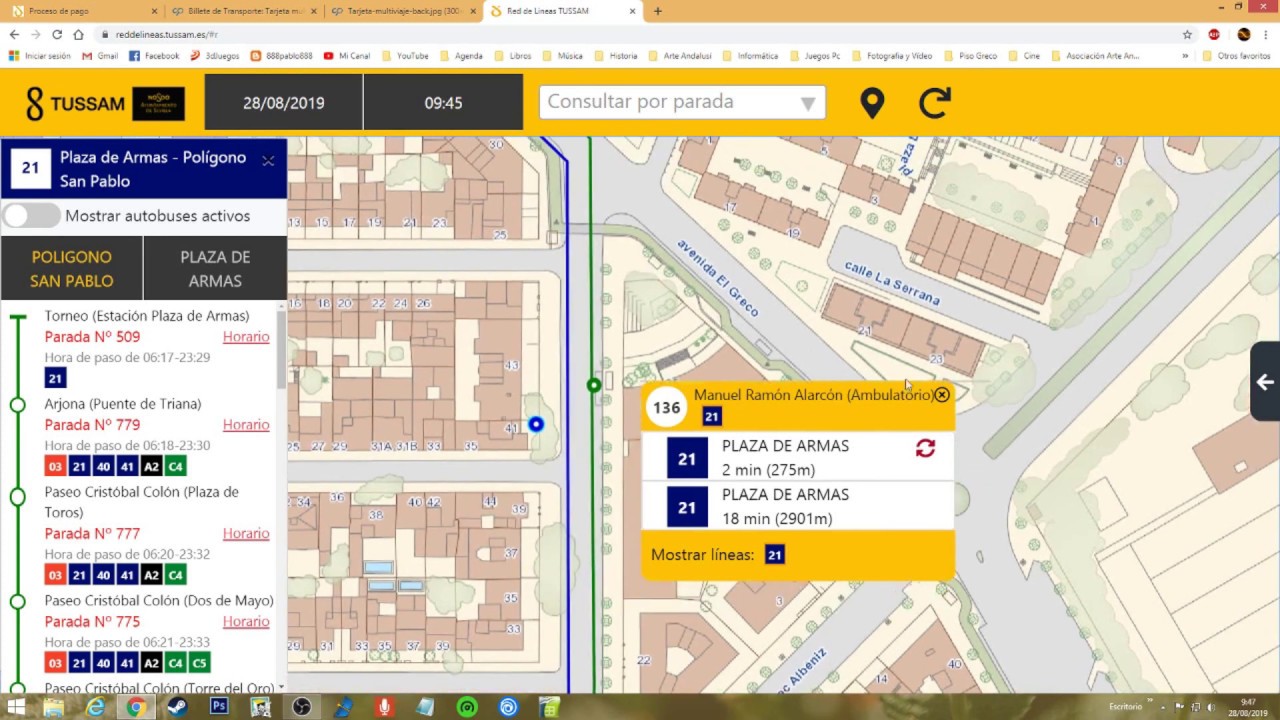
Task: Open the 'Cine' bookmark folder
Action: 1024,56
